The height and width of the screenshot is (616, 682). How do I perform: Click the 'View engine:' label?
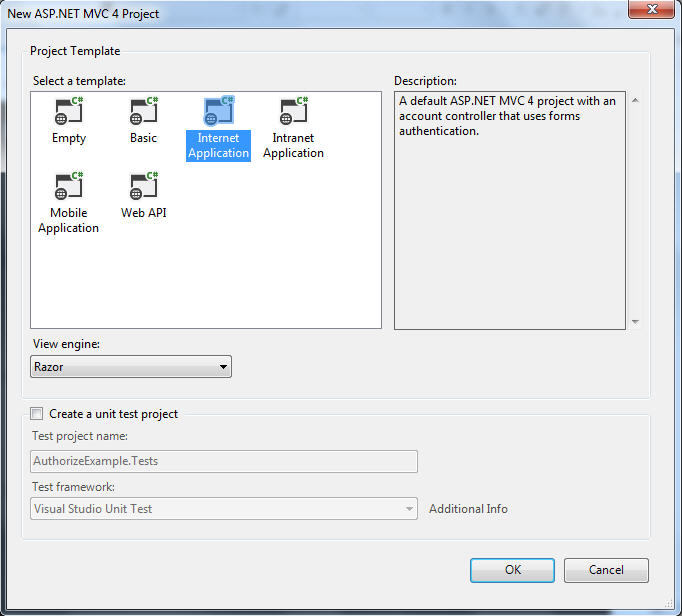tap(66, 344)
